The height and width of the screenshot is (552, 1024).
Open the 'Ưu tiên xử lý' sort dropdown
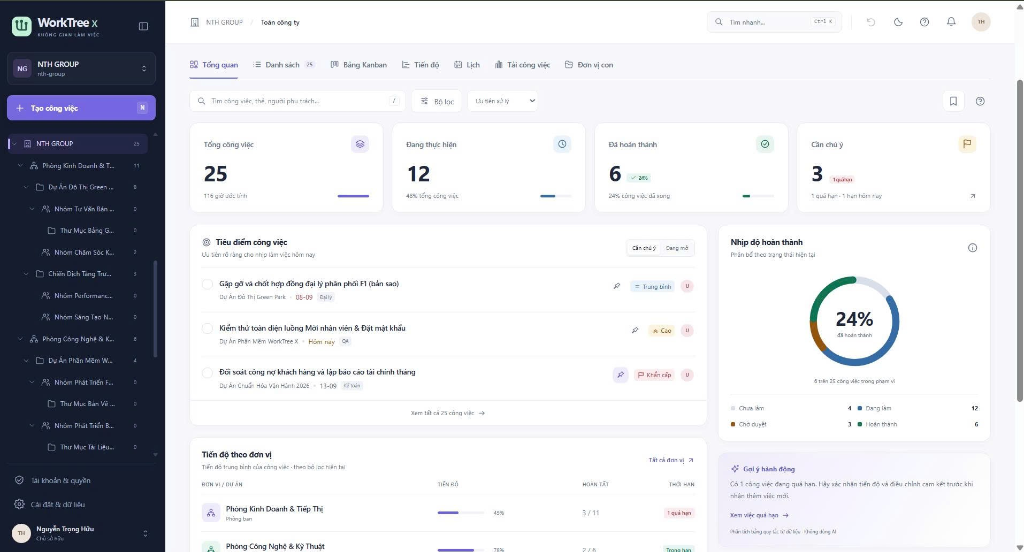coord(503,101)
